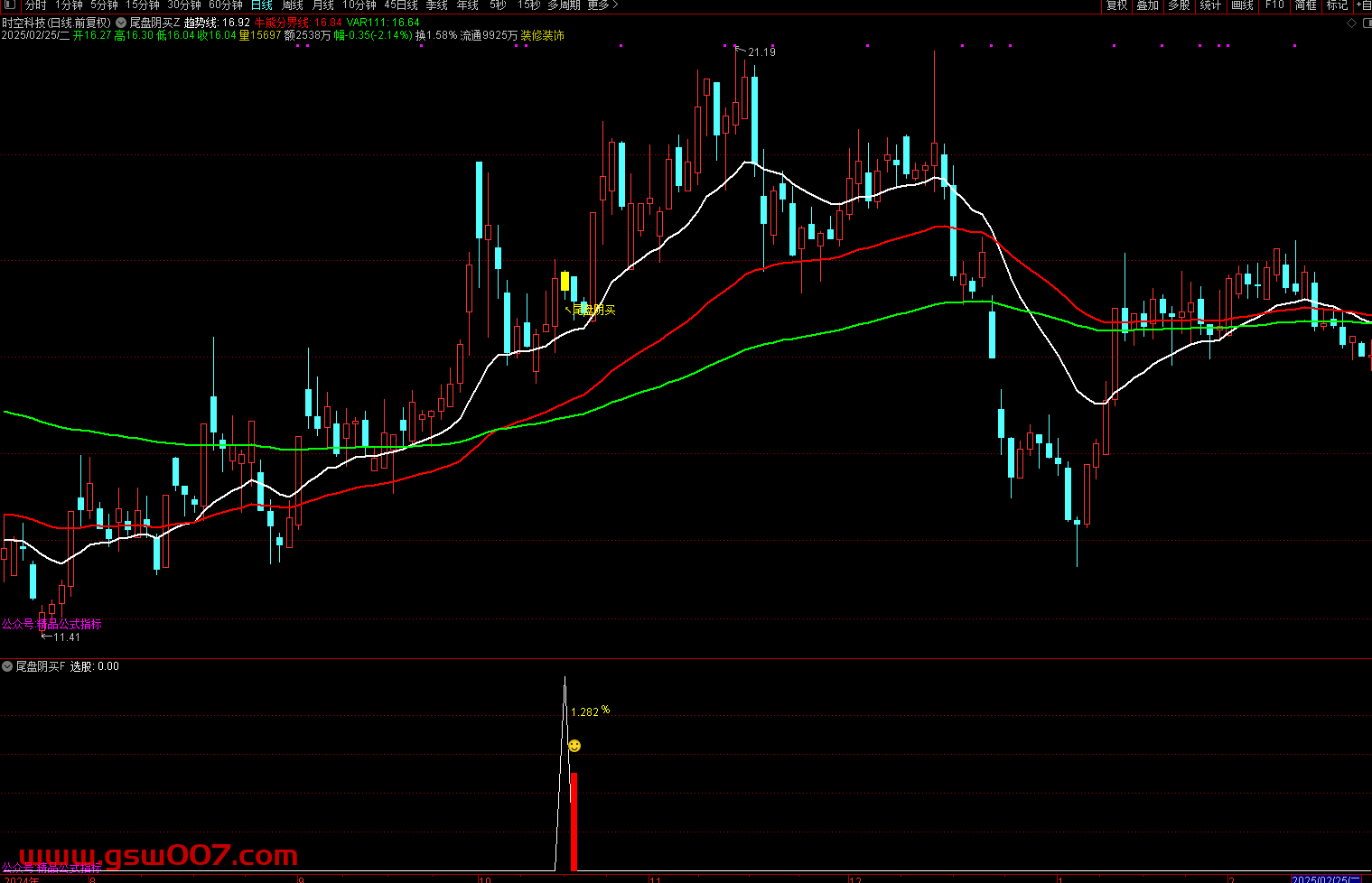Click the 标记 mark button

1337,5
